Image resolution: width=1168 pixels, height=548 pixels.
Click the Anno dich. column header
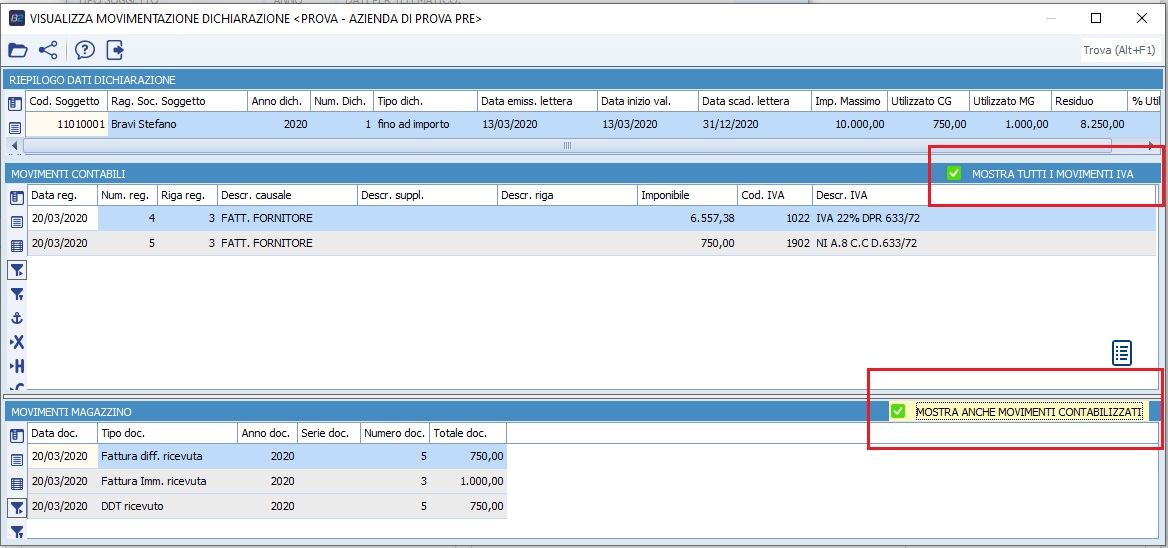(x=278, y=101)
